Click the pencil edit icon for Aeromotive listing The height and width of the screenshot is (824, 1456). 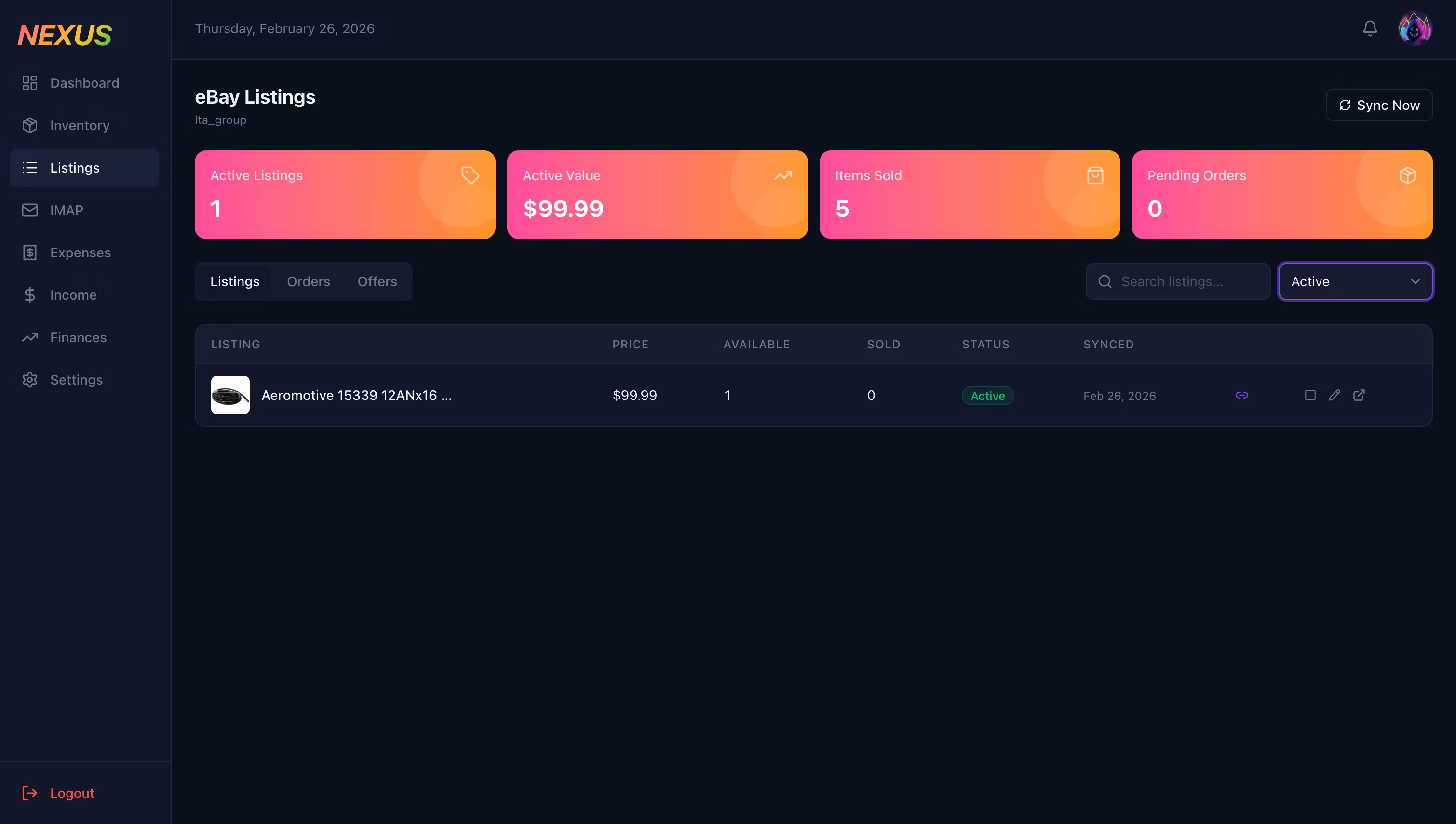1335,395
